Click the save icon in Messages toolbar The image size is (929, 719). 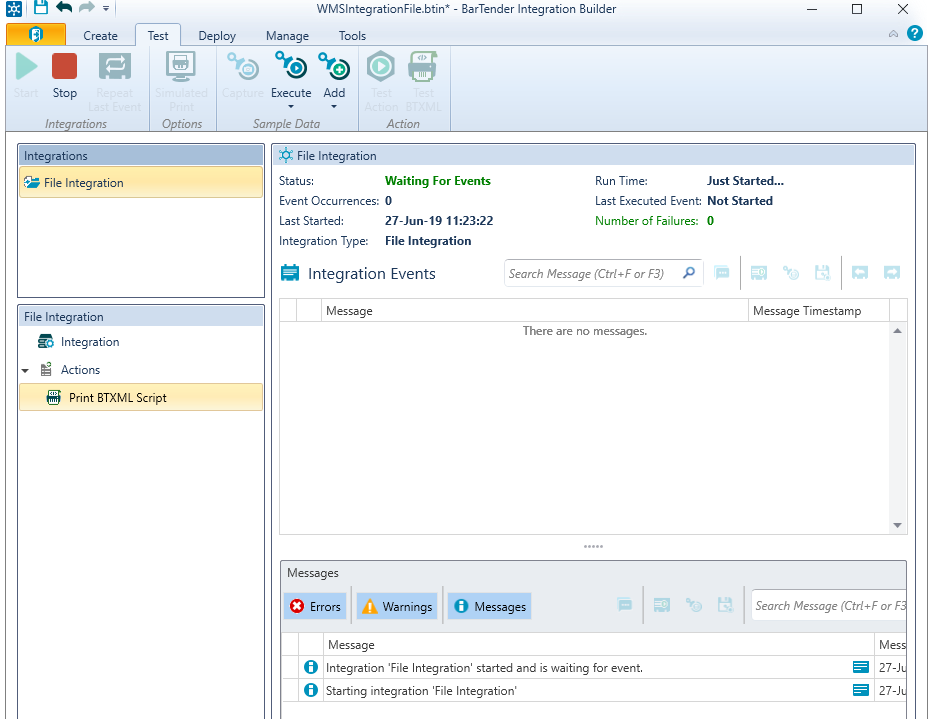[725, 605]
